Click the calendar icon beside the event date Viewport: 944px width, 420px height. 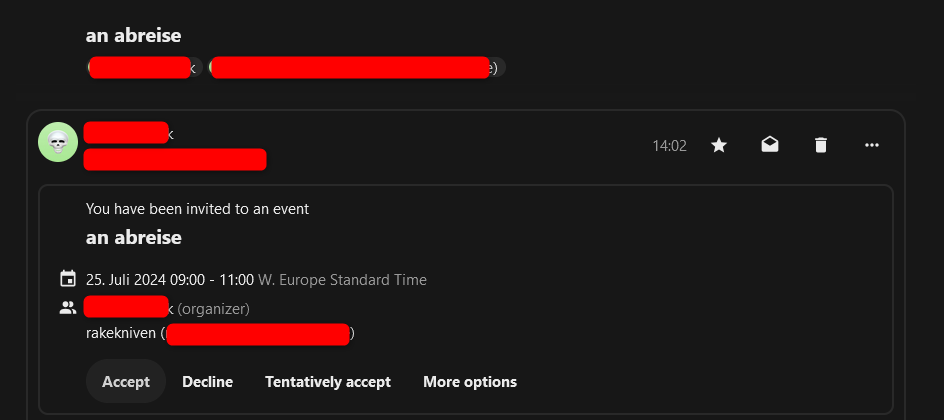[x=68, y=279]
